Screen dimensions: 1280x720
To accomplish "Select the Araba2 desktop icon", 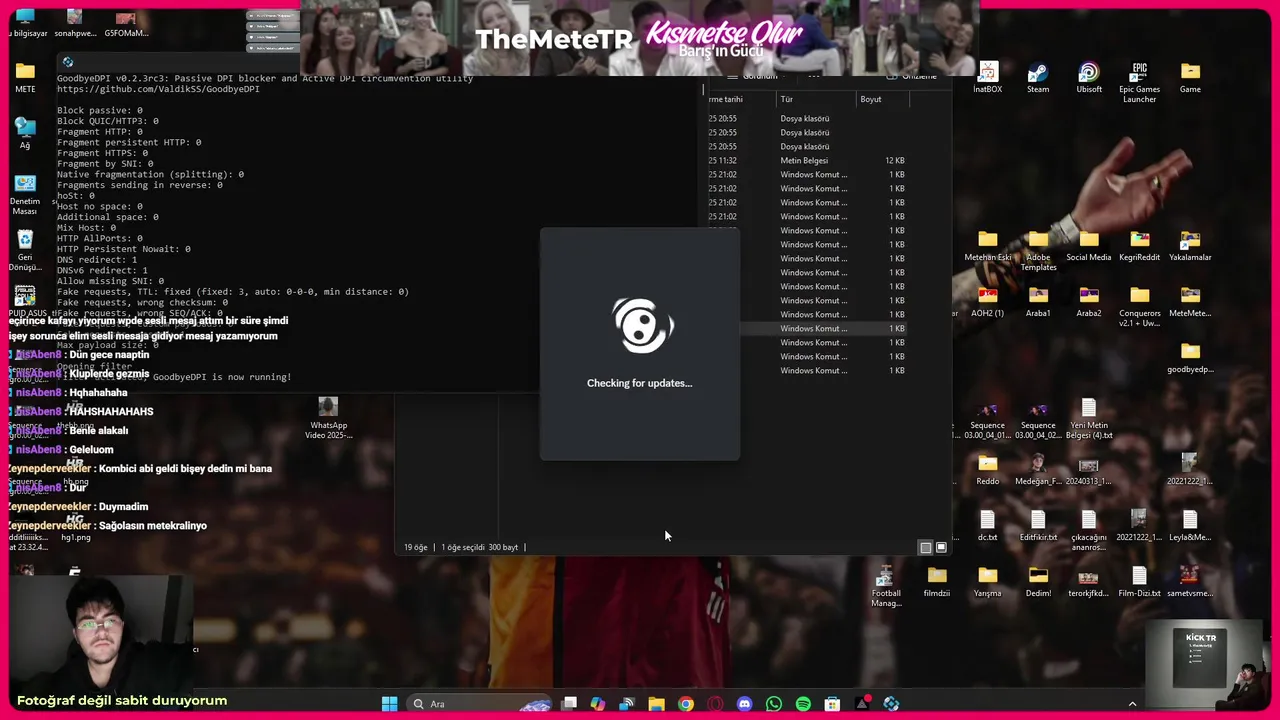I will [x=1088, y=302].
